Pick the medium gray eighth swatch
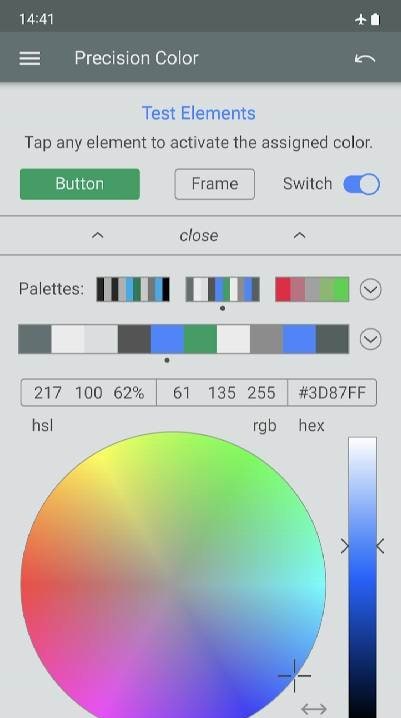Image resolution: width=401 pixels, height=718 pixels. tap(266, 339)
